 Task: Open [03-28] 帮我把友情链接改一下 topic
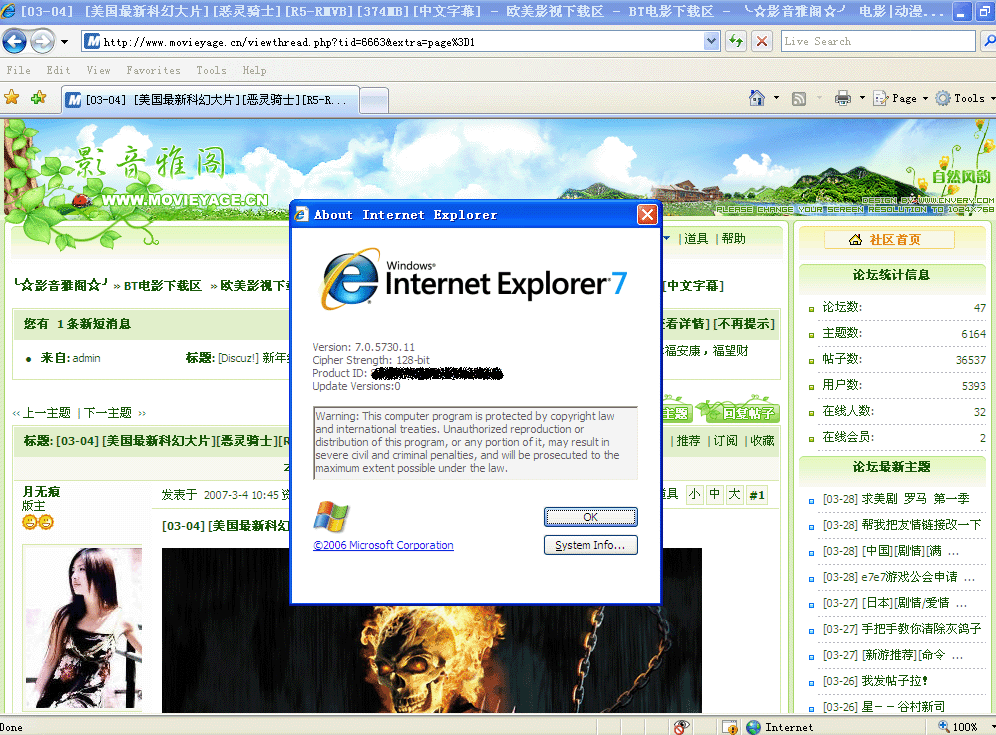[902, 525]
